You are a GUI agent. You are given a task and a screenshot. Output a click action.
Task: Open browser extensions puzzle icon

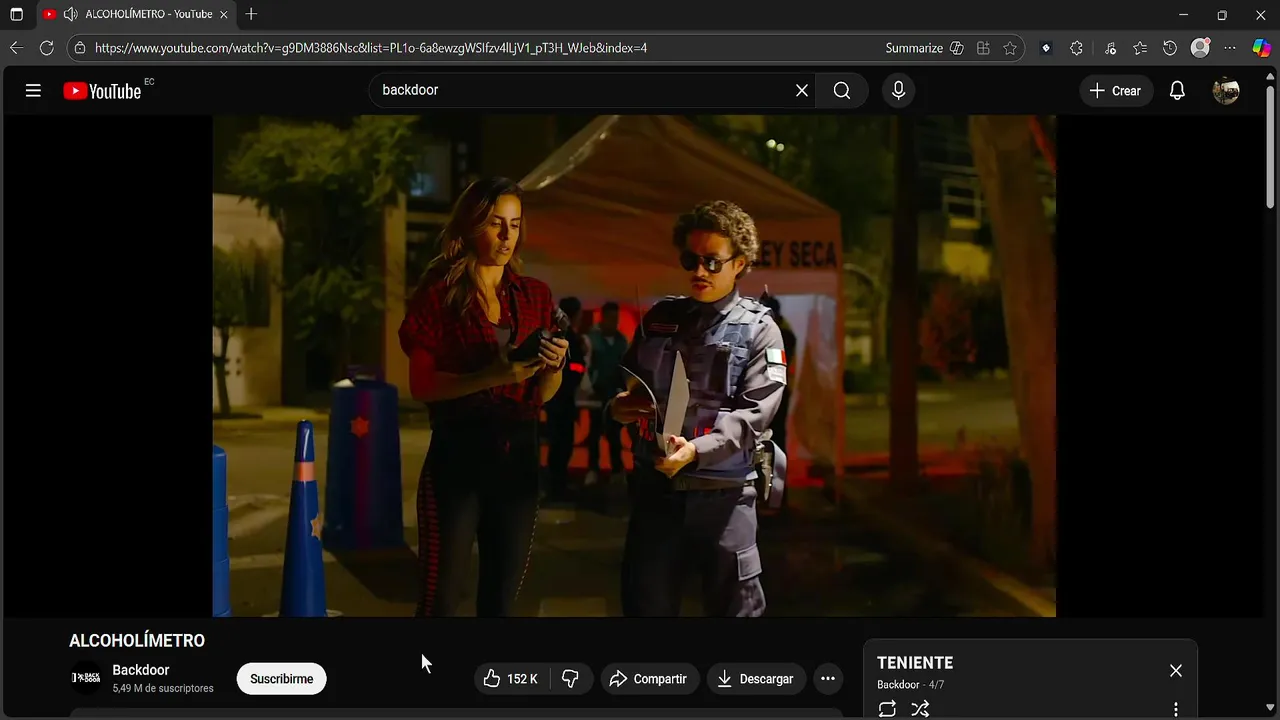pos(1076,48)
